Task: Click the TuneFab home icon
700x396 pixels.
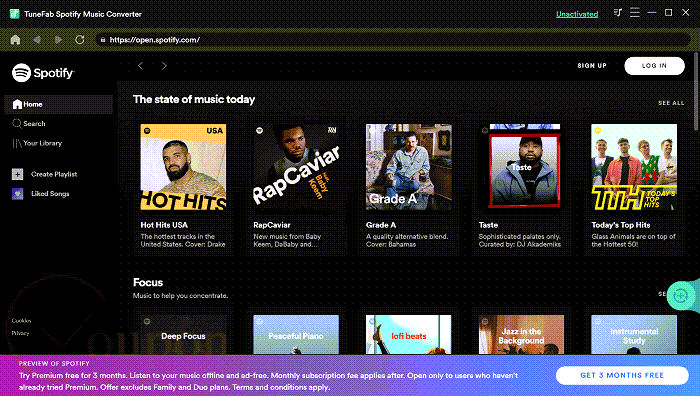Action: click(x=16, y=40)
